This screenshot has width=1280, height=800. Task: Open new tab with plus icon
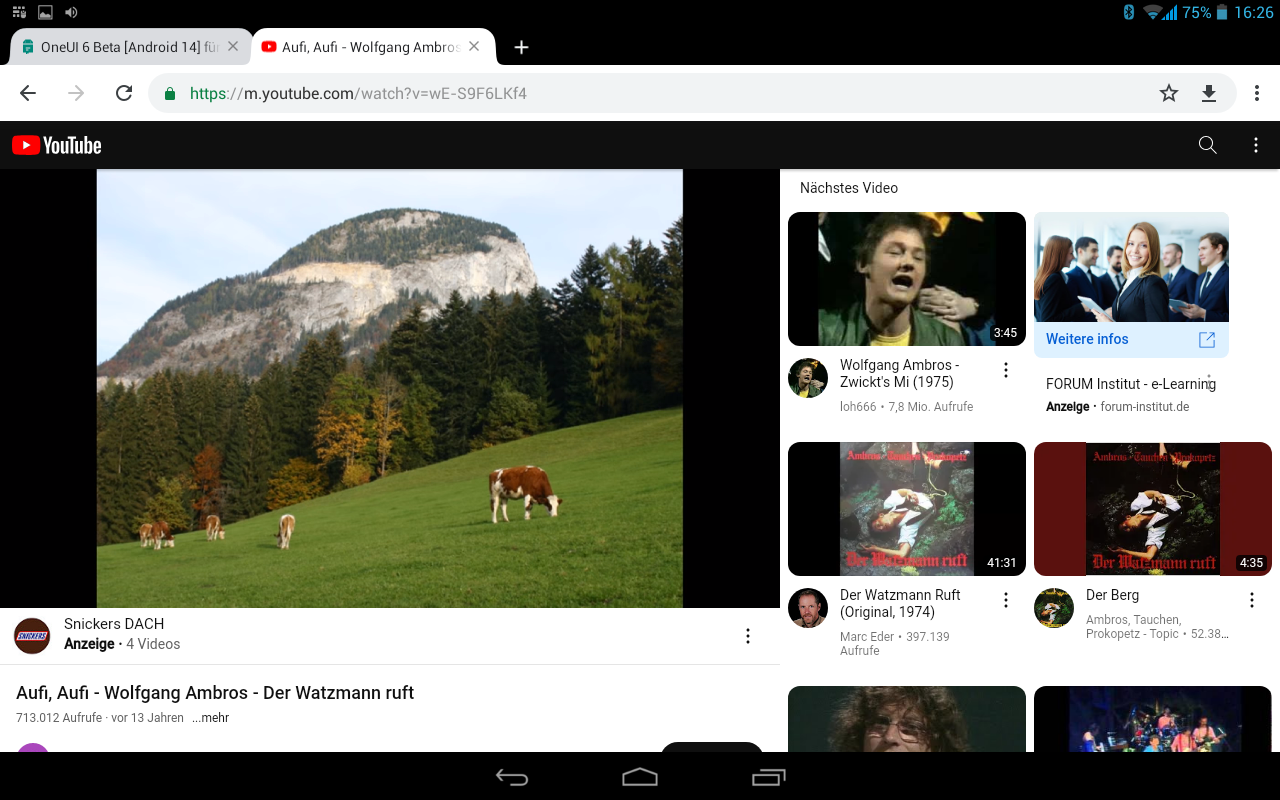pyautogui.click(x=520, y=47)
